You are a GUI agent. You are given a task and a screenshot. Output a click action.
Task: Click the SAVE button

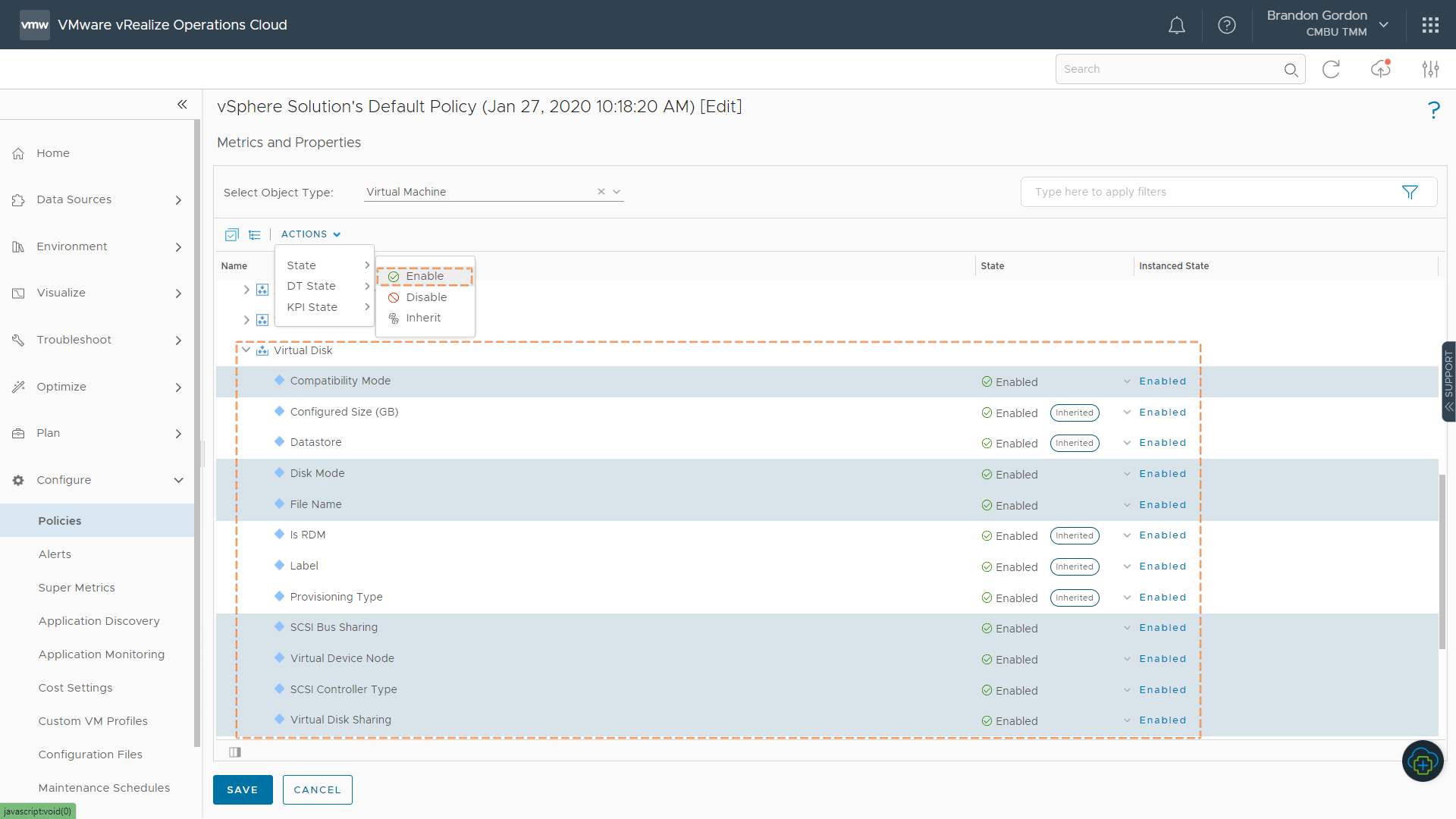point(243,789)
